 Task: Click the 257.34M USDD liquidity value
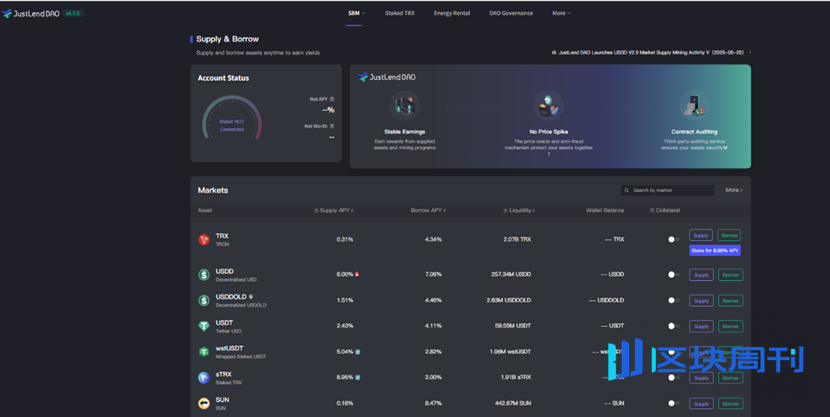tap(511, 275)
